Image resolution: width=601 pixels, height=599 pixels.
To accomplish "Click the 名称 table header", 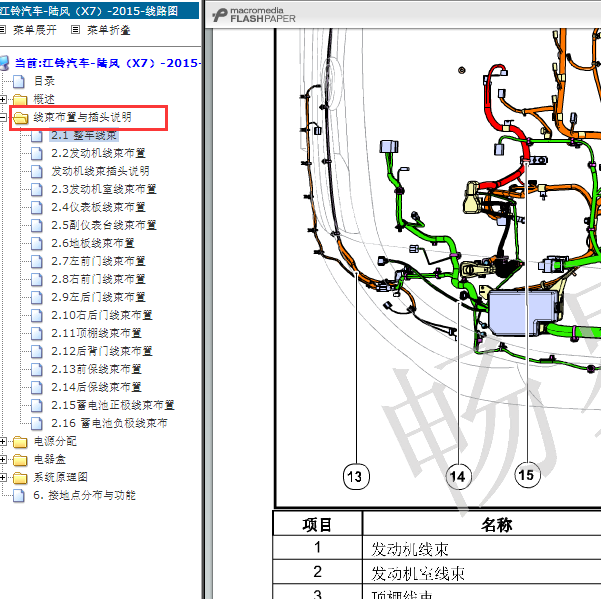I will (497, 525).
